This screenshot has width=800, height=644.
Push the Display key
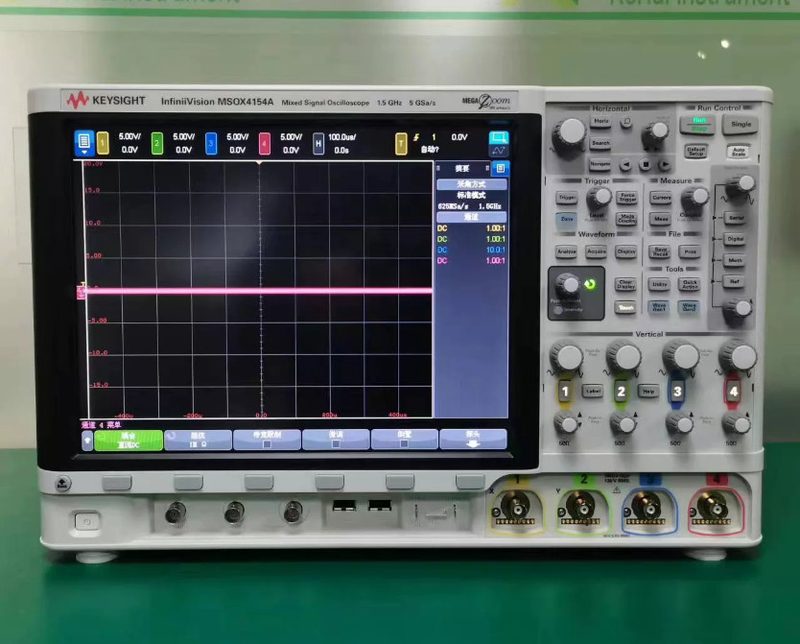[626, 252]
